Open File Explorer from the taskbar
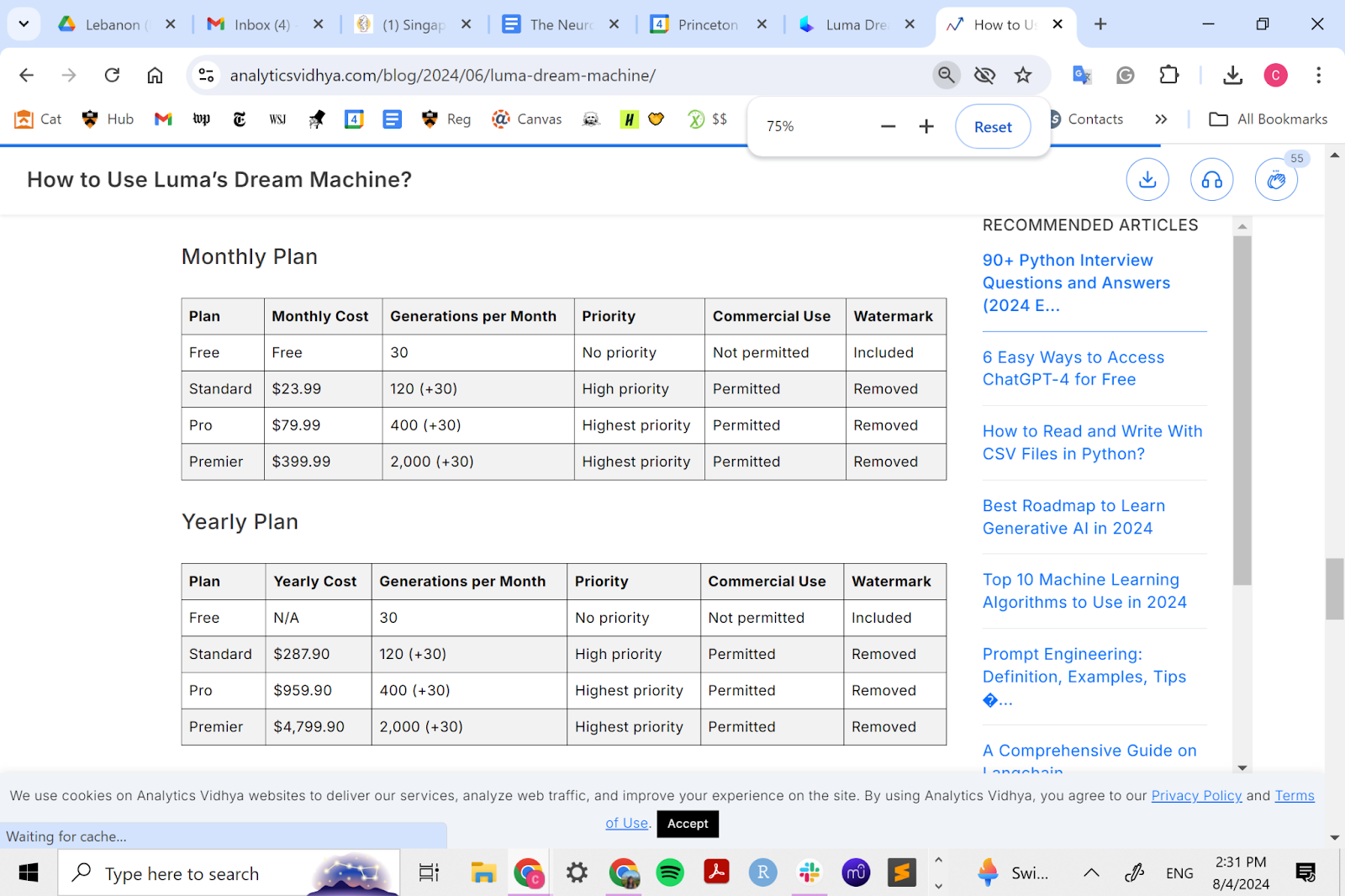The width and height of the screenshot is (1345, 896). 483,873
